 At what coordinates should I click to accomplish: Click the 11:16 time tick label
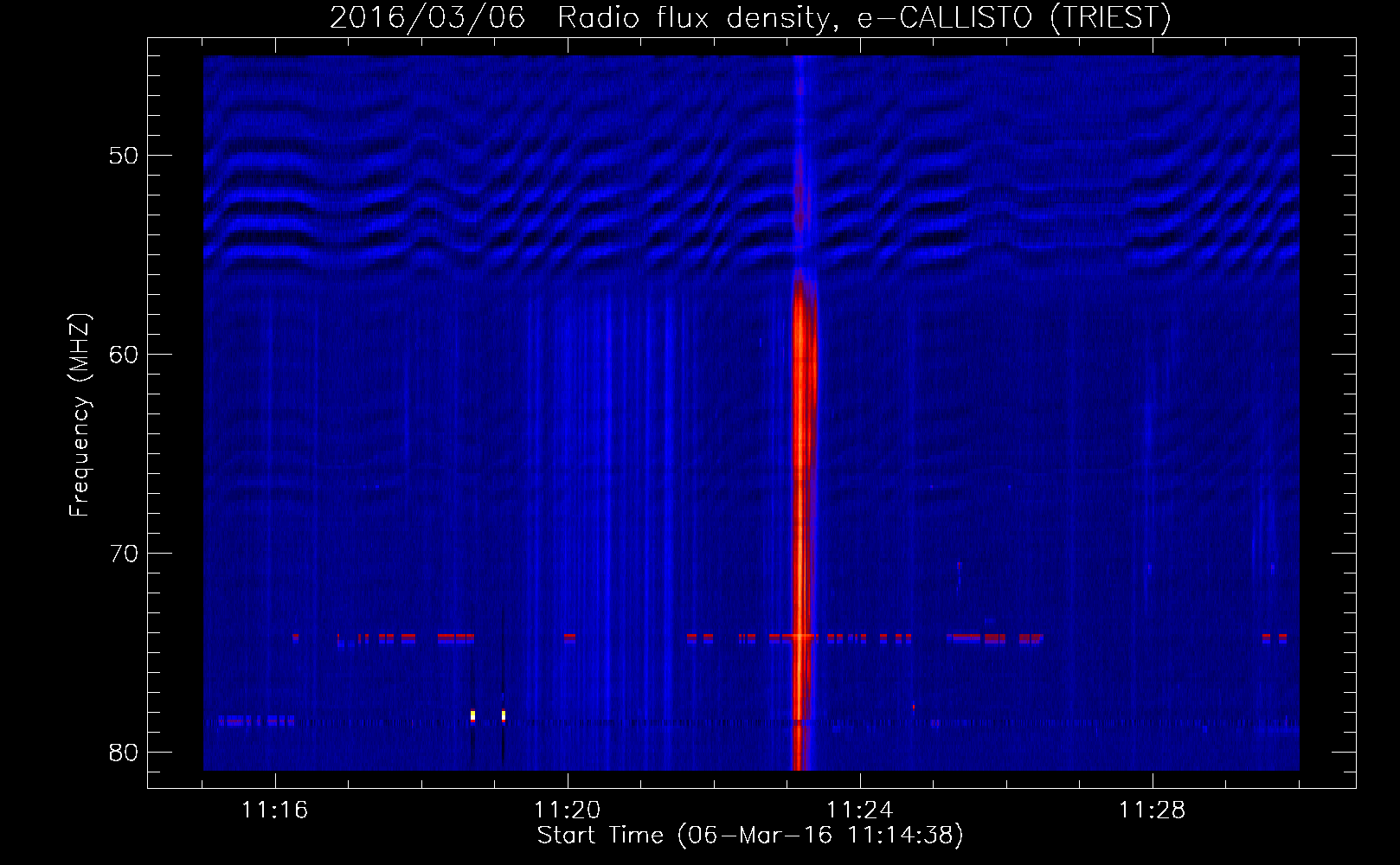pos(274,810)
